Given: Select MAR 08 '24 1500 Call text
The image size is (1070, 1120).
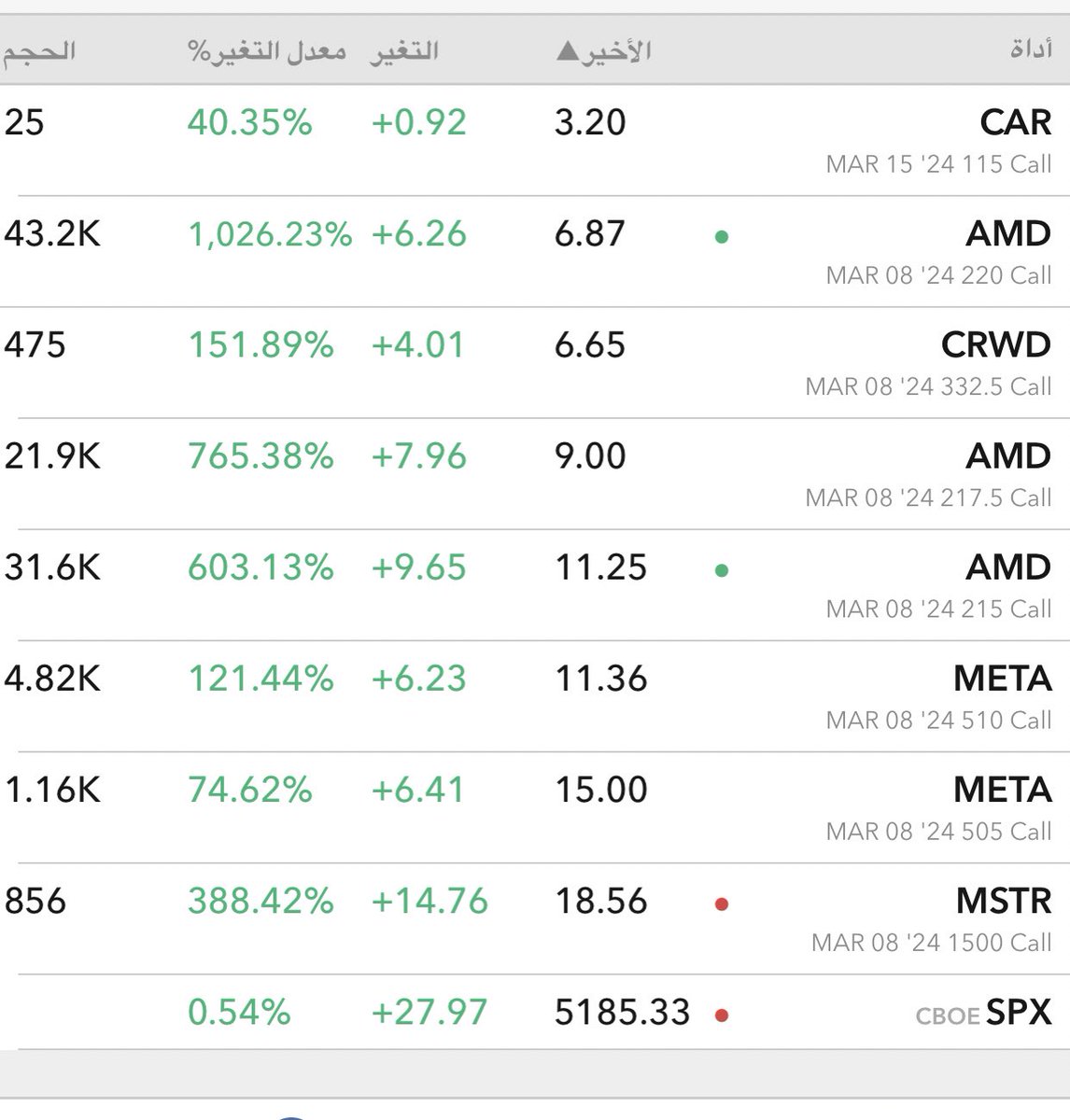Looking at the screenshot, I should tap(932, 942).
